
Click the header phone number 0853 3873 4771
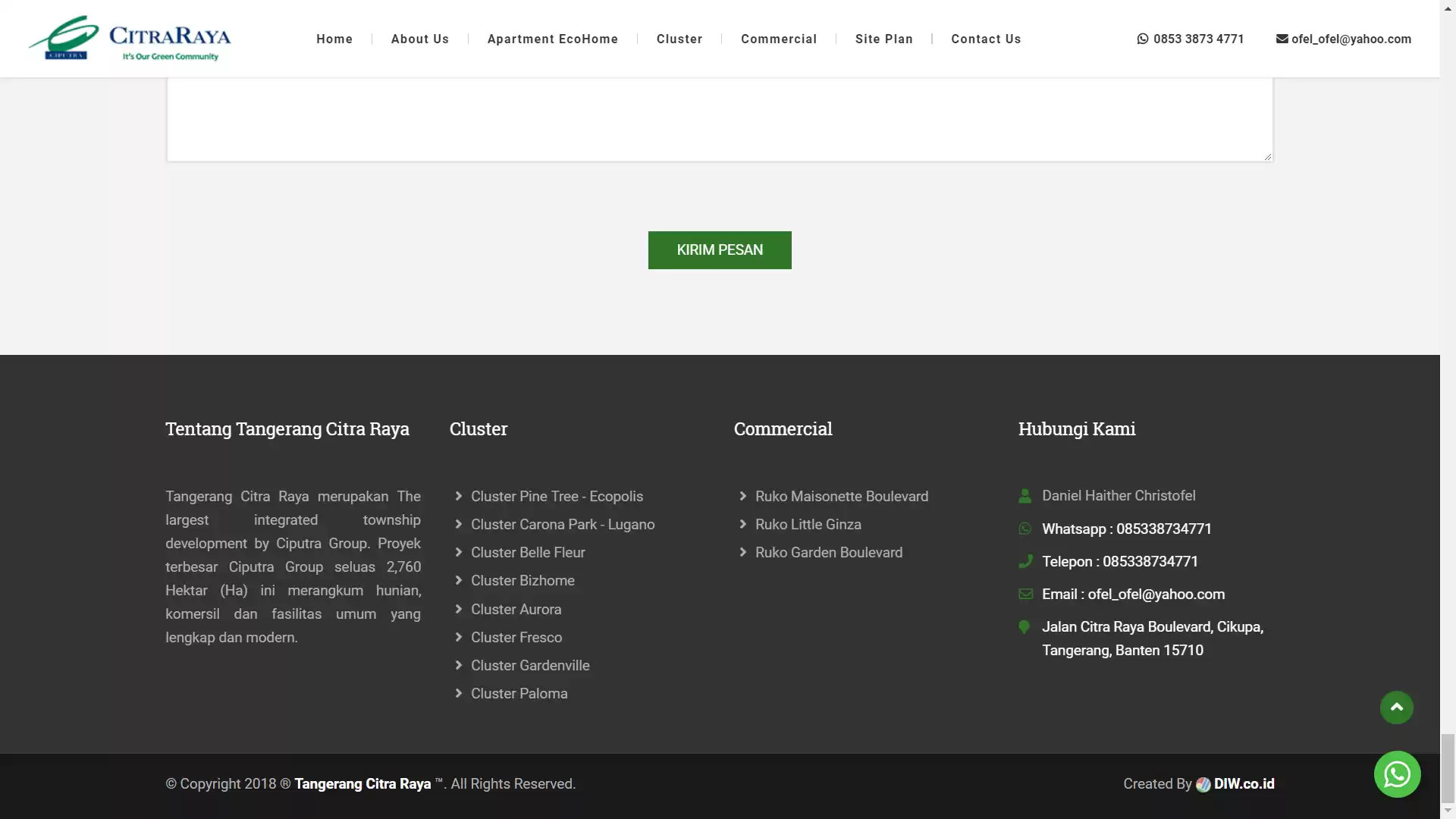point(1199,39)
